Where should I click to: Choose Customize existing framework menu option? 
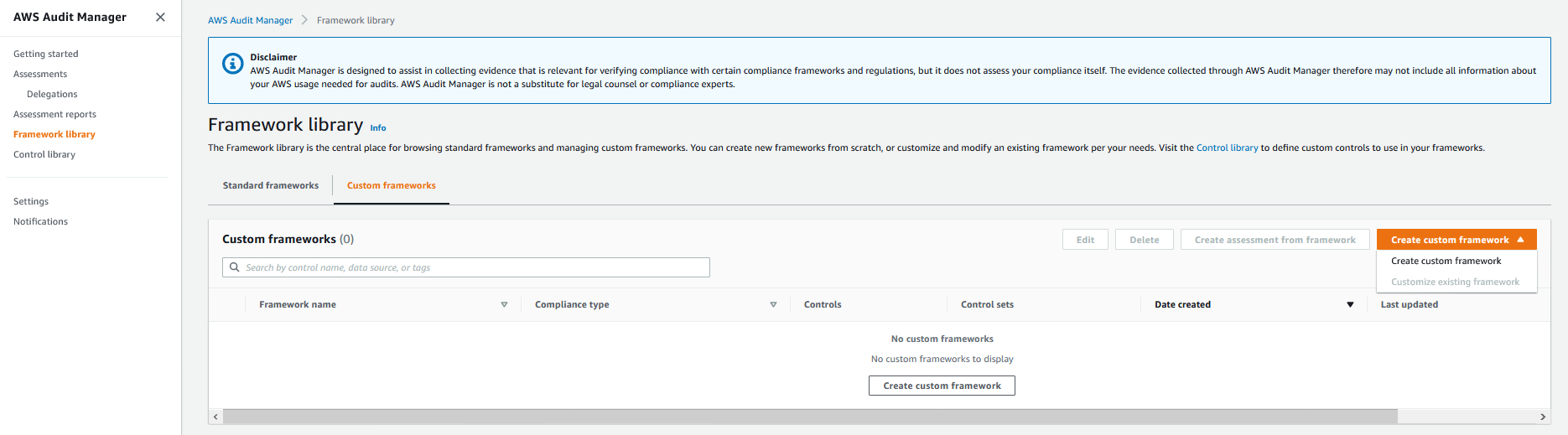click(1455, 282)
